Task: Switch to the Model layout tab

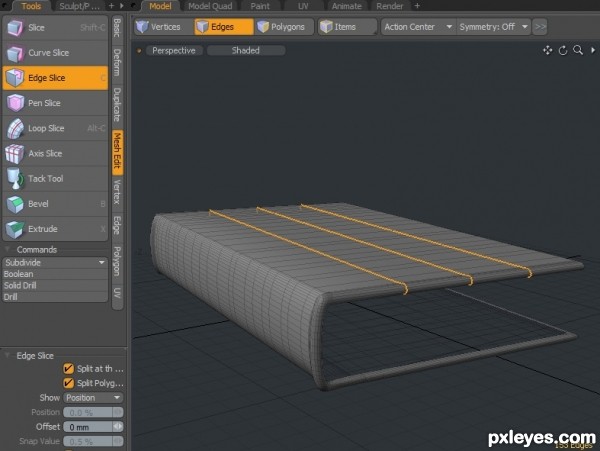Action: (x=160, y=6)
